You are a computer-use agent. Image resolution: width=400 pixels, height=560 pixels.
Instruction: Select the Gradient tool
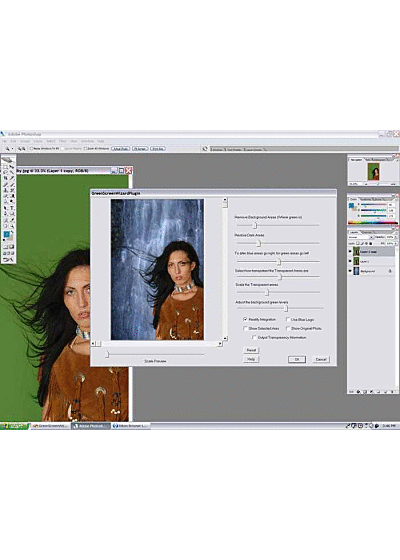(12, 196)
